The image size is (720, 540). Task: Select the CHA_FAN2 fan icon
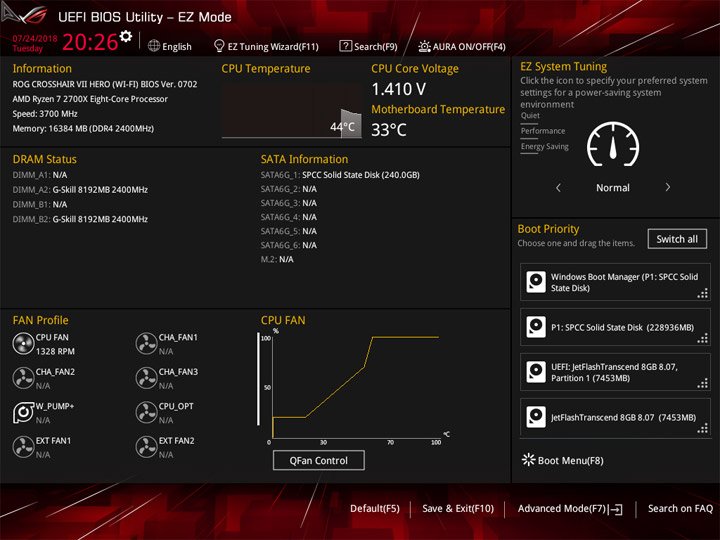[23, 378]
